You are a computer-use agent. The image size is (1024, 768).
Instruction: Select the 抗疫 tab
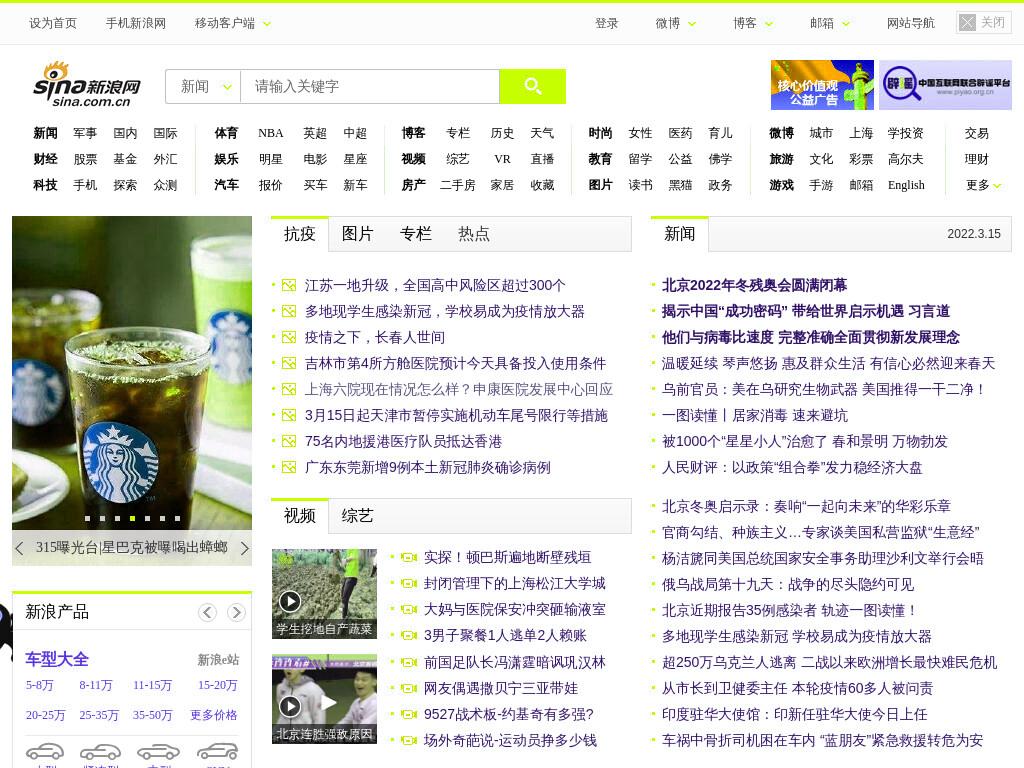(300, 234)
